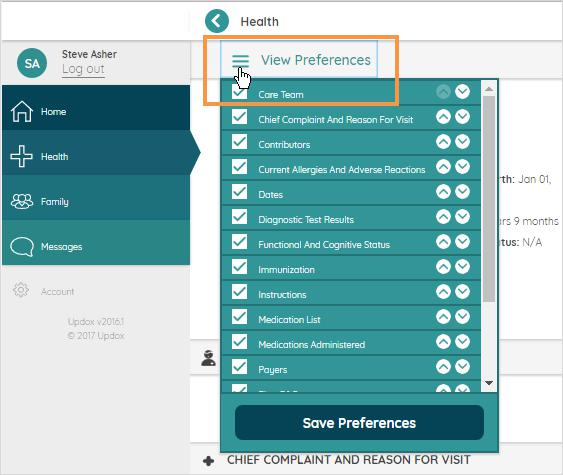Expand the Chief Complaint And Reason For Visit section
The height and width of the screenshot is (475, 563).
209,461
